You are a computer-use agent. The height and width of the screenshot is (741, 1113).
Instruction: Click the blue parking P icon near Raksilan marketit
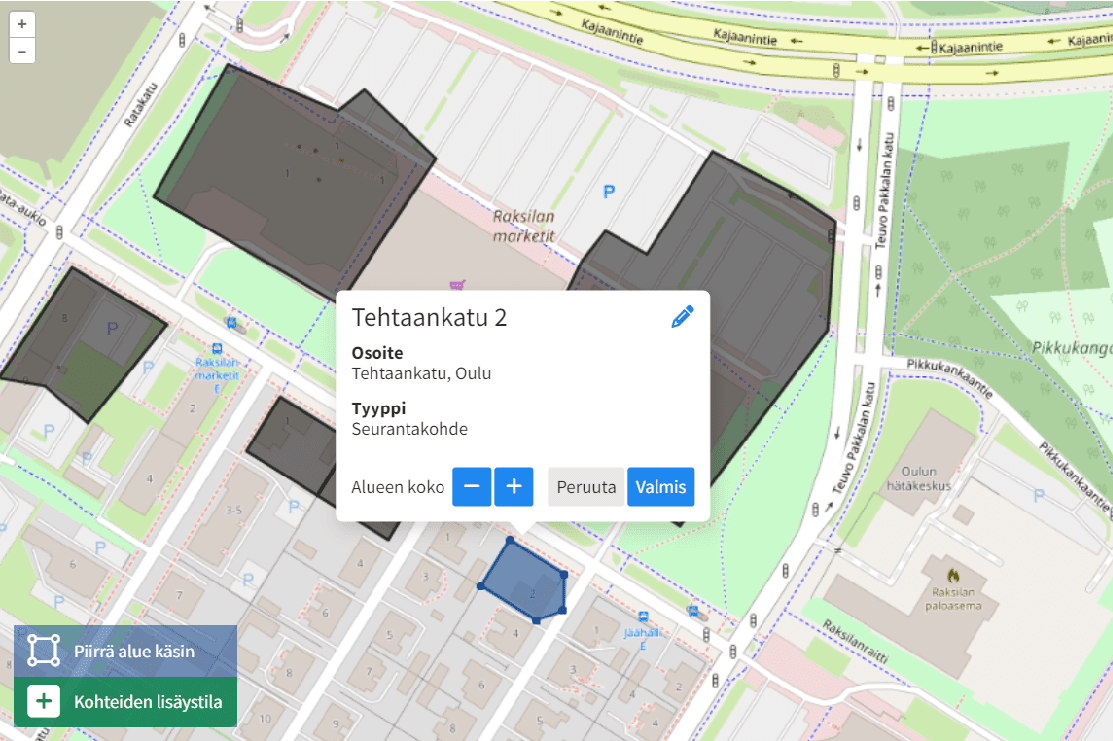tap(609, 191)
